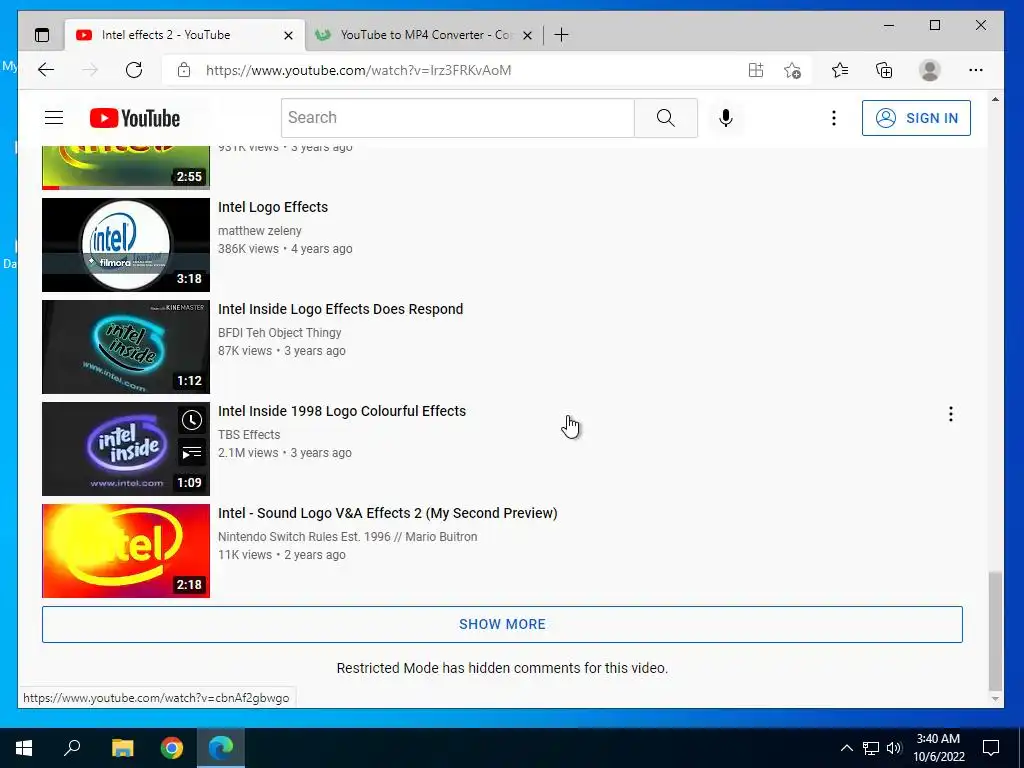
Task: Open Intel Logo Effects video thumbnail
Action: click(126, 245)
